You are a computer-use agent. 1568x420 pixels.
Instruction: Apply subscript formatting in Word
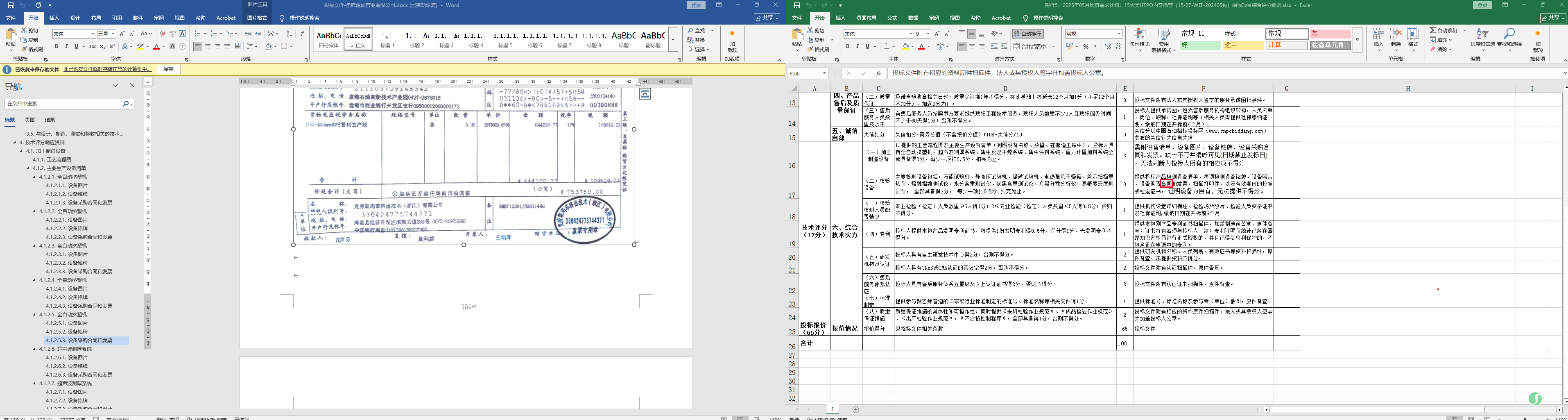[102, 46]
